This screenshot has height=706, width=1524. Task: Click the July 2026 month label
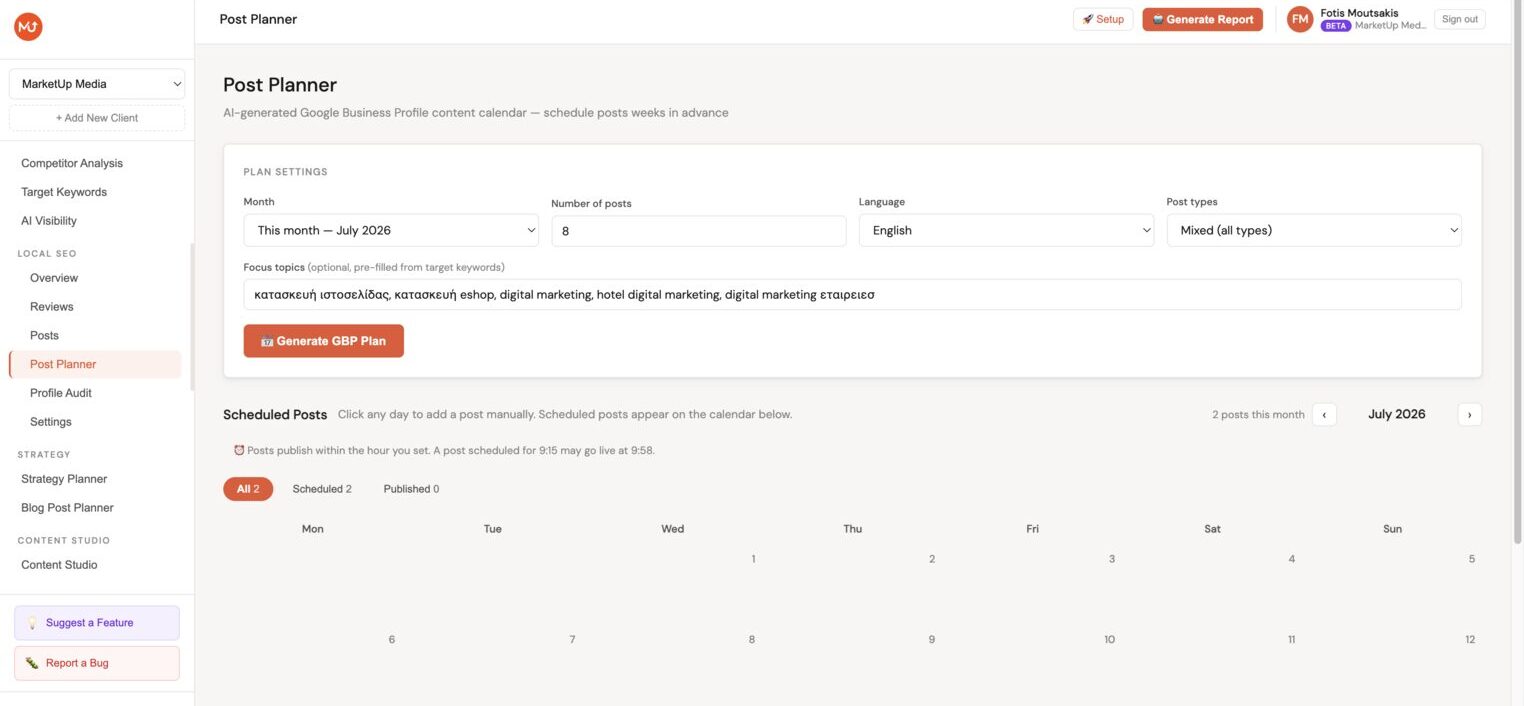(1397, 414)
